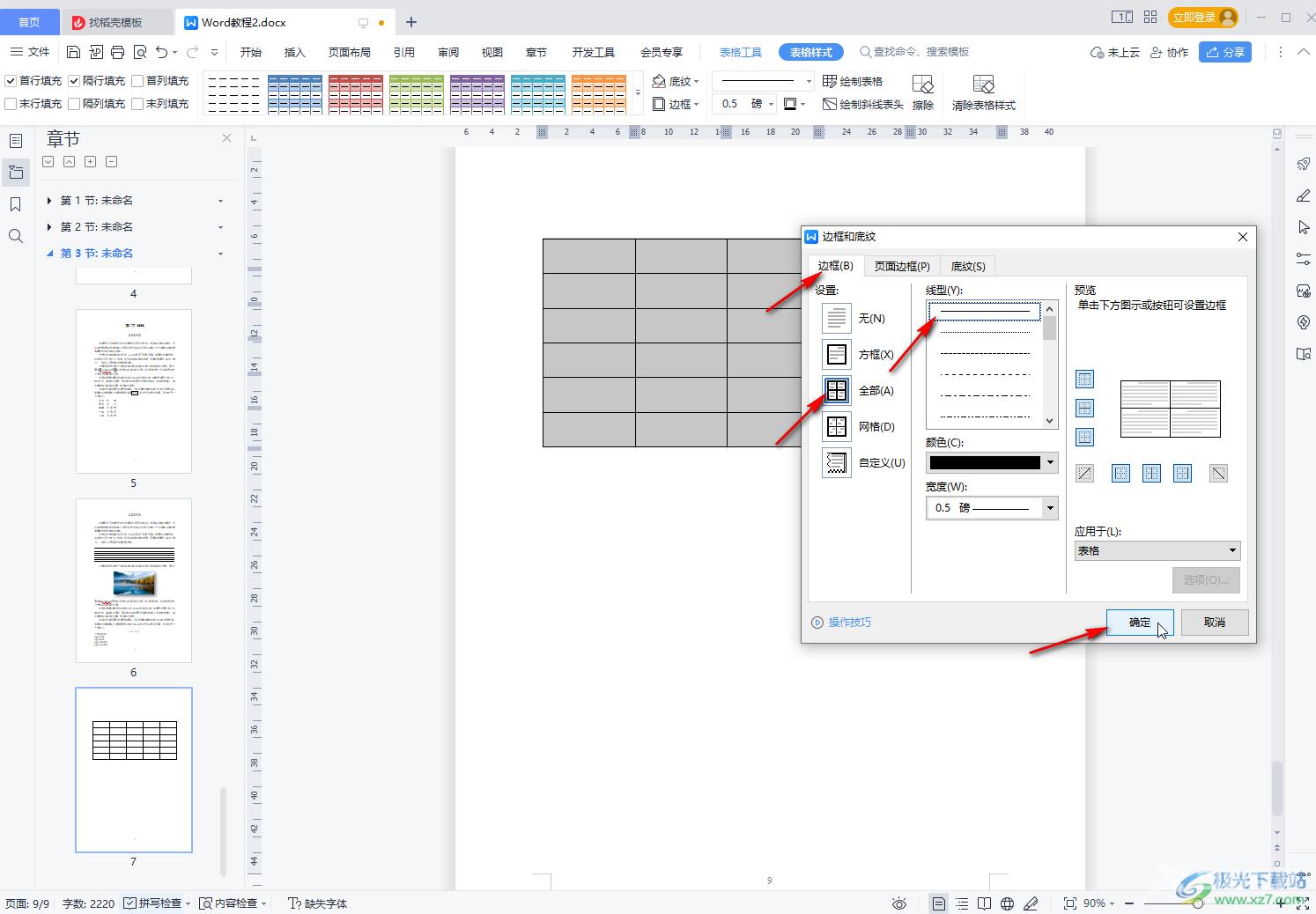Open the Table Tools (表格工具) tab
Screen dimensions: 1316x914
click(x=741, y=52)
